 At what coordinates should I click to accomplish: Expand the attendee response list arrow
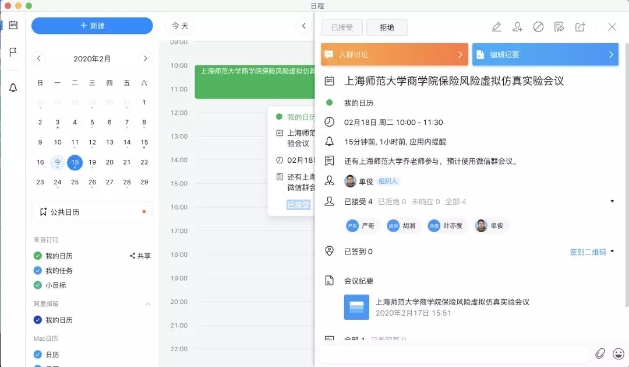point(612,201)
